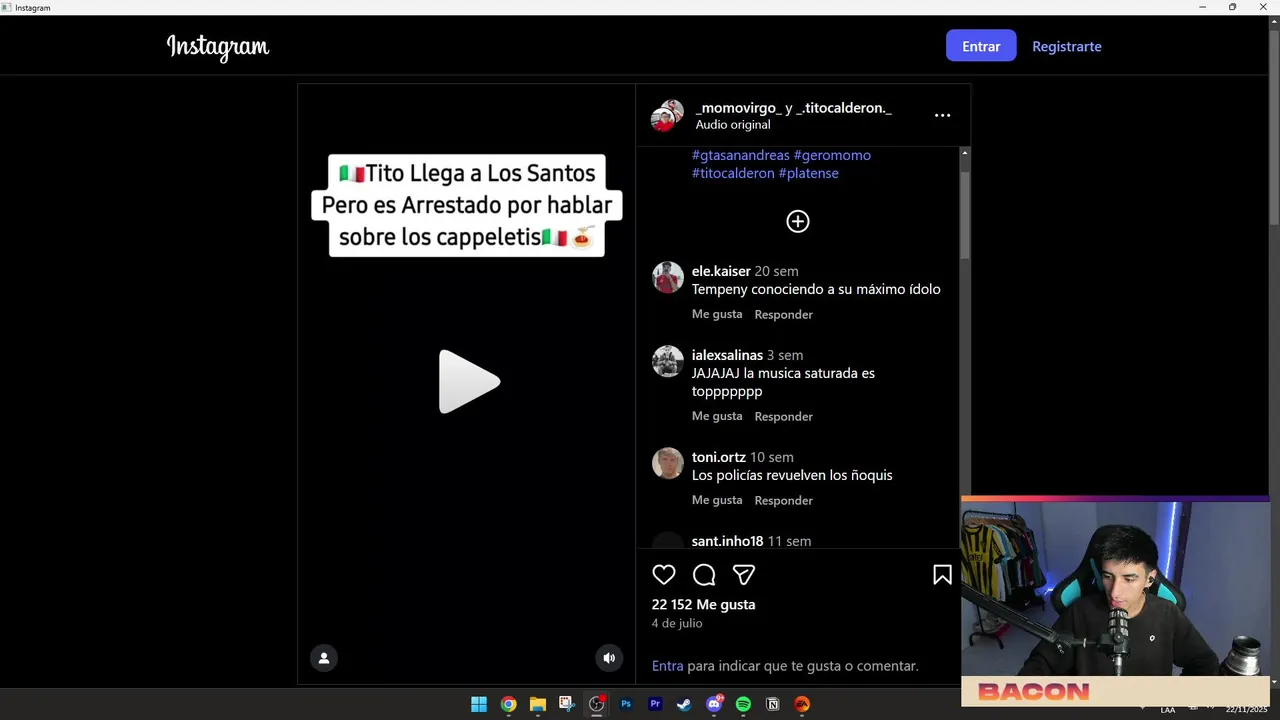Open toni.ortz commenter profile
Screen dimensions: 1280x720
[719, 457]
